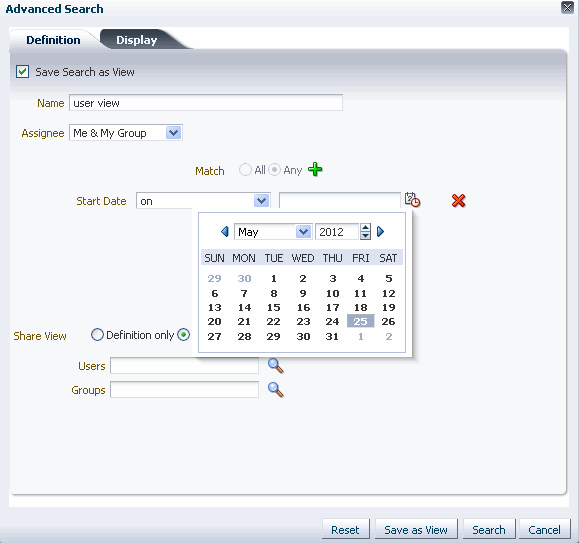The image size is (579, 543).
Task: Close the Advanced Search dialog
Action: point(567,7)
